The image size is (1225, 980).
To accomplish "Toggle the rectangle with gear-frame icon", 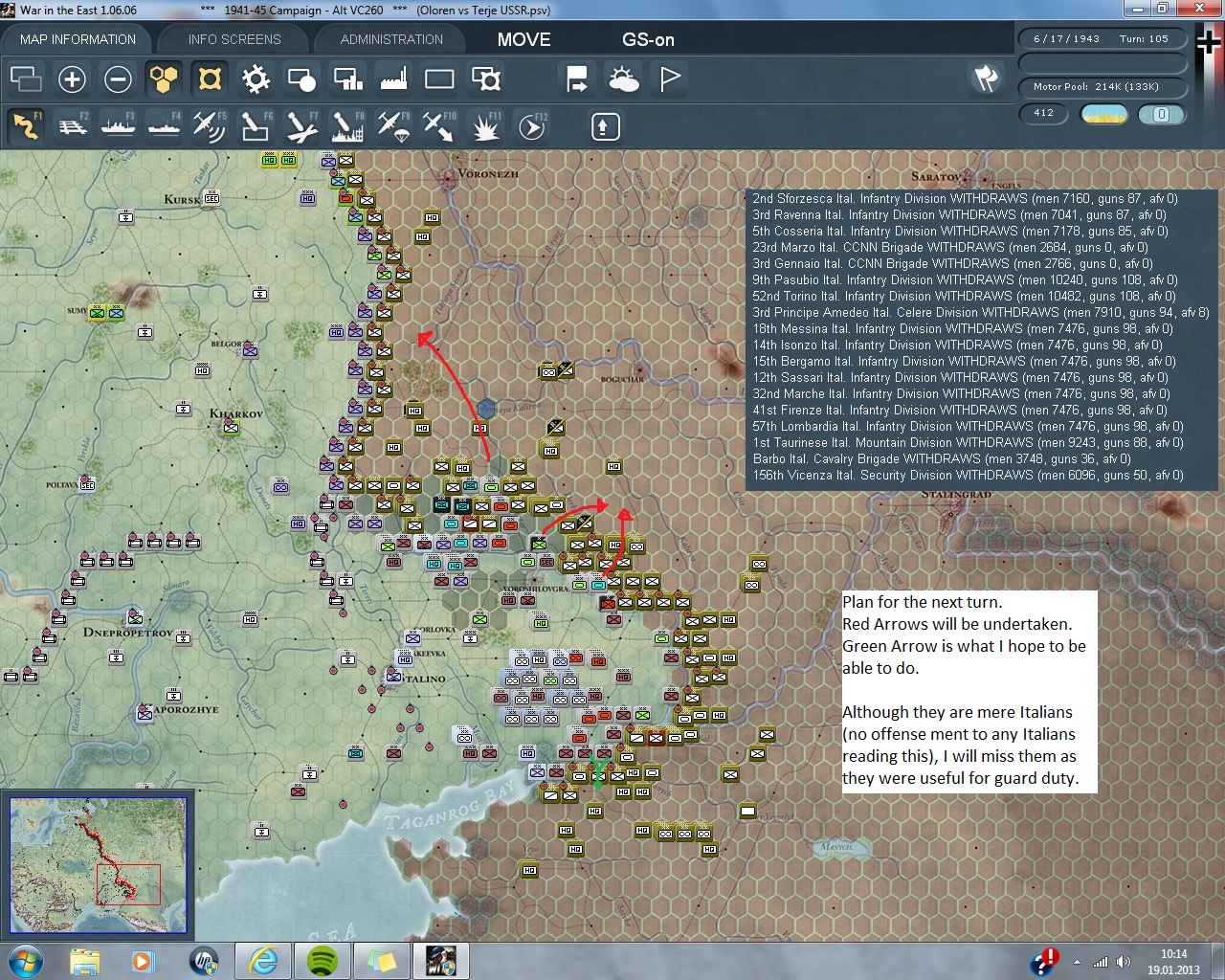I will pos(485,78).
